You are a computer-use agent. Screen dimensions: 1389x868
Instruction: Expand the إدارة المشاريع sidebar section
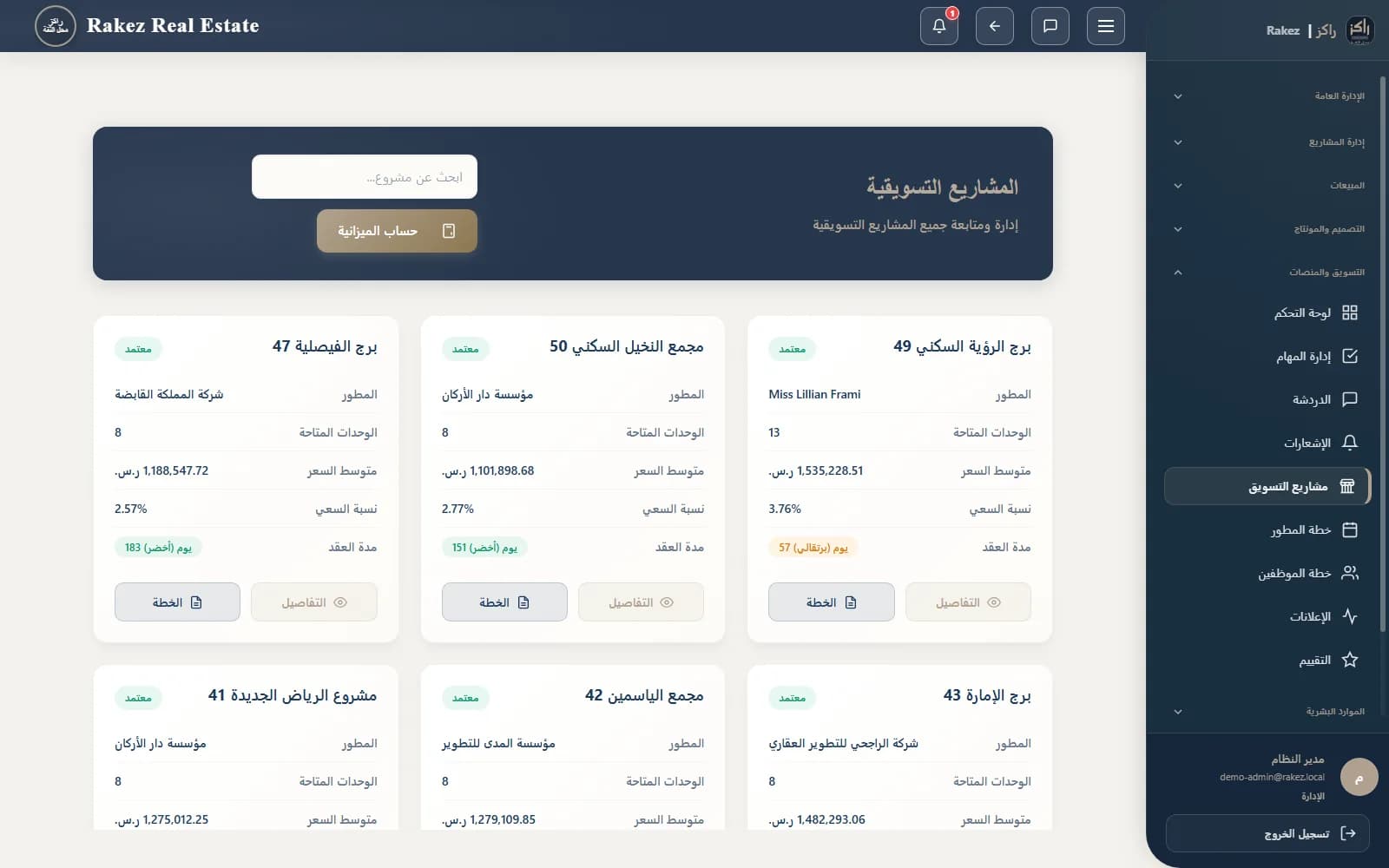[x=1267, y=142]
